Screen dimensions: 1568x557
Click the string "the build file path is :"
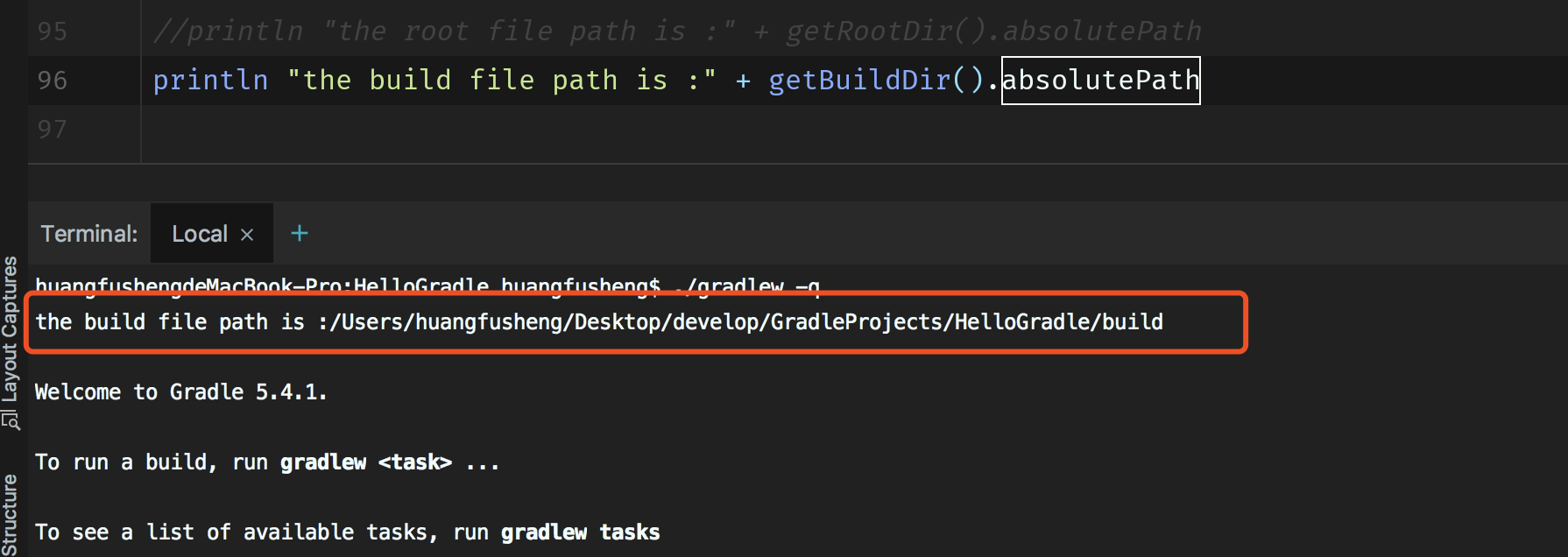tap(502, 81)
